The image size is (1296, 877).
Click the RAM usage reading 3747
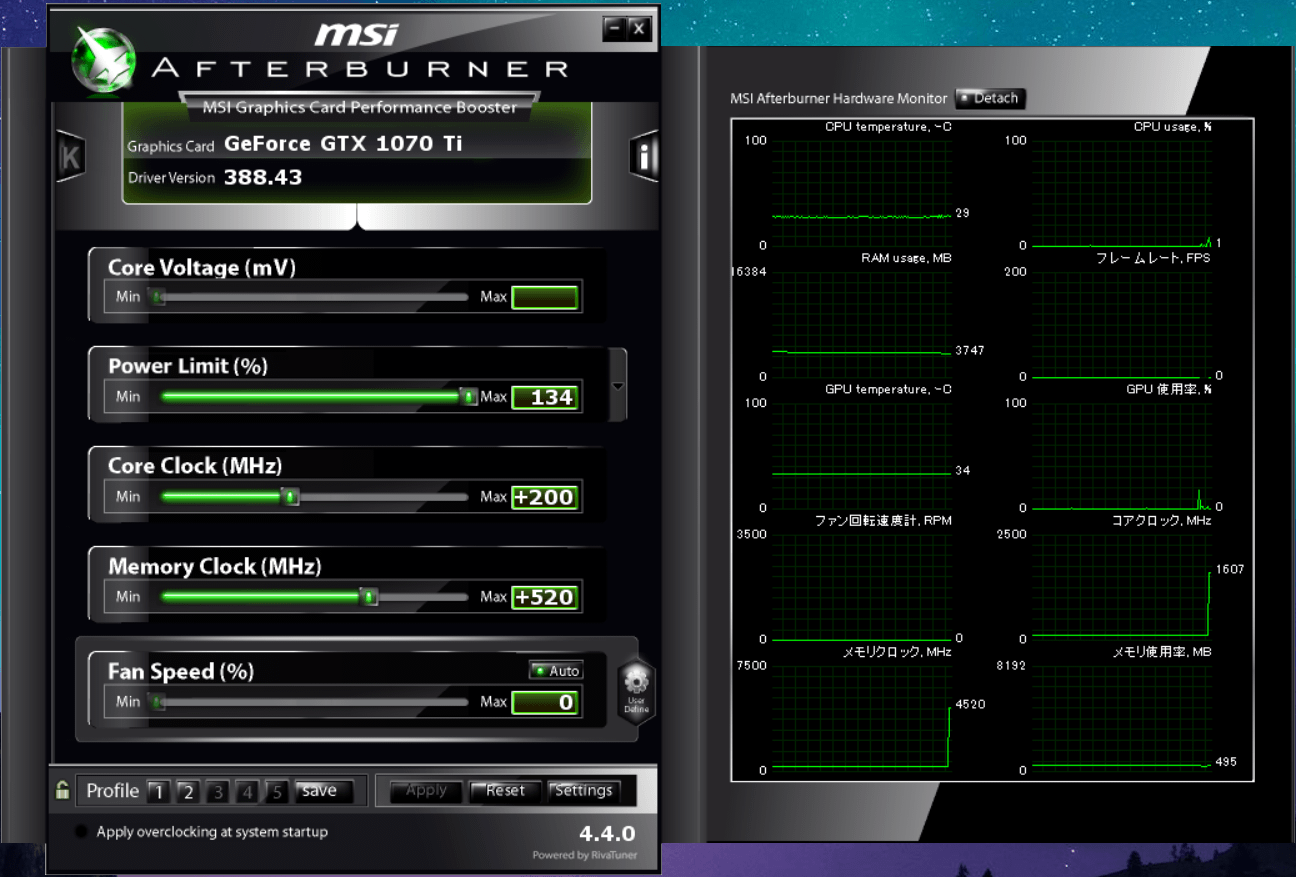(x=970, y=350)
